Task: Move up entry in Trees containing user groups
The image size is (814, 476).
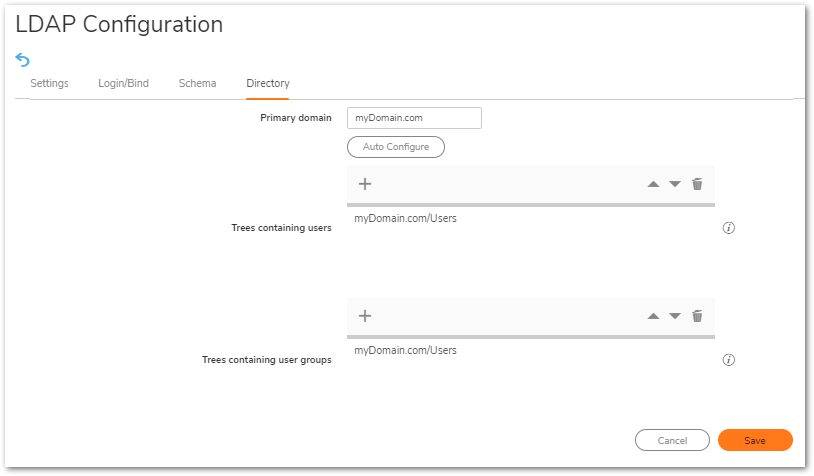Action: coord(653,316)
